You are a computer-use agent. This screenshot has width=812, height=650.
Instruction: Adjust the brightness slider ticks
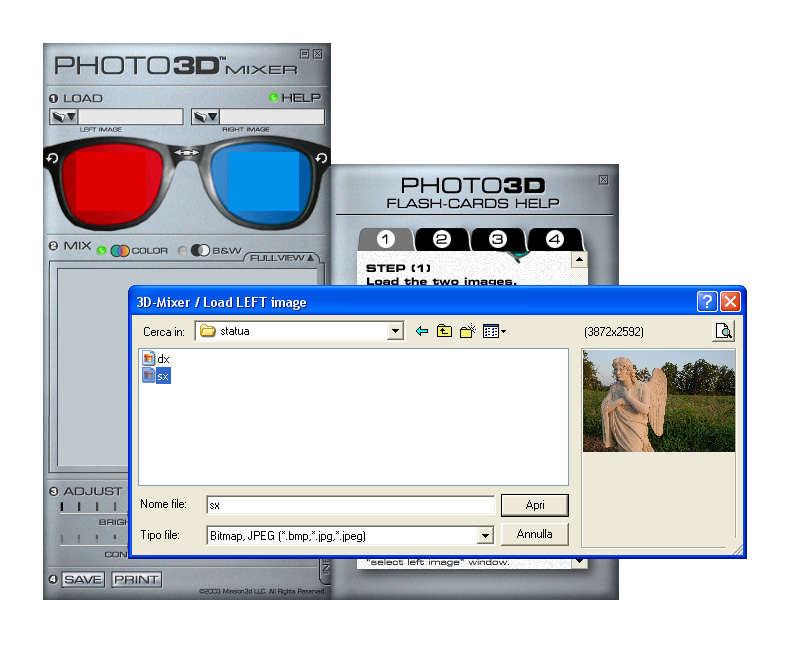[x=93, y=507]
